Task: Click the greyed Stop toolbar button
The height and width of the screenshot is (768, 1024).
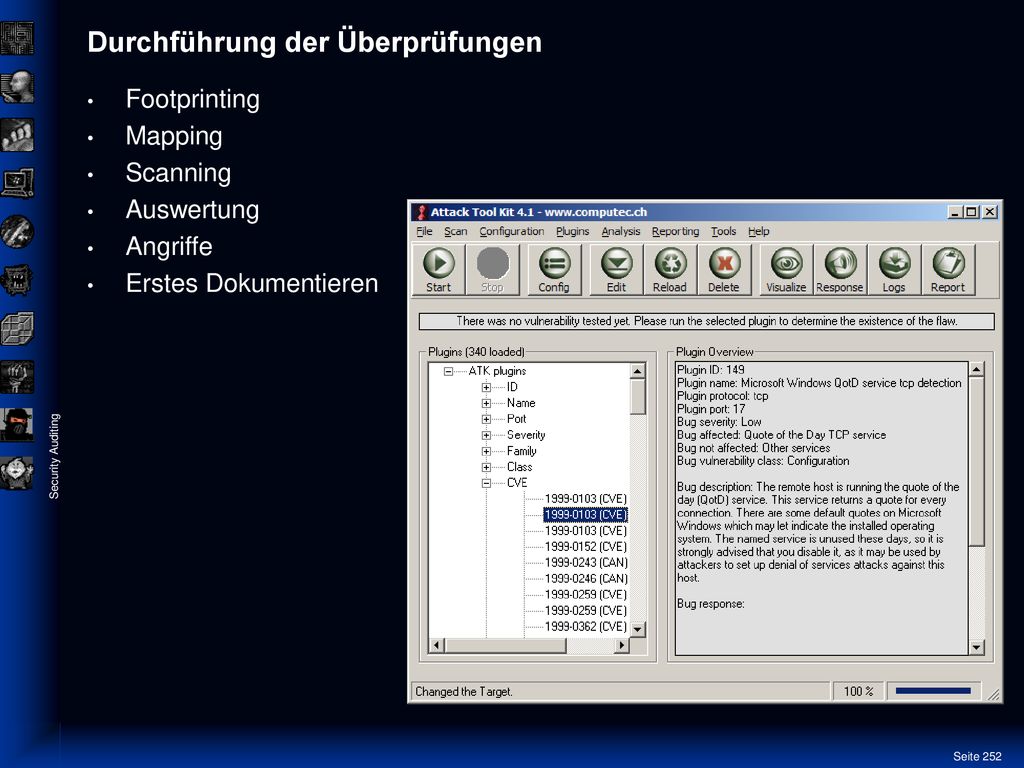Action: click(492, 270)
